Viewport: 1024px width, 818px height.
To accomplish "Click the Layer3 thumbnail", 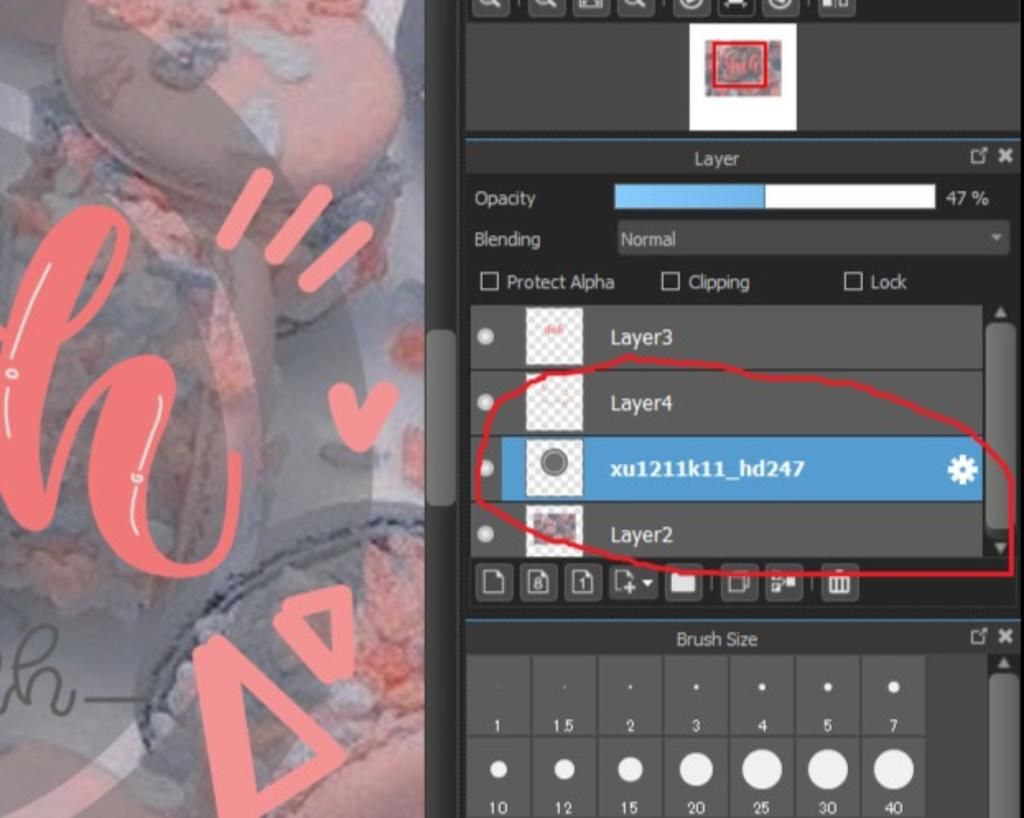I will [x=554, y=336].
